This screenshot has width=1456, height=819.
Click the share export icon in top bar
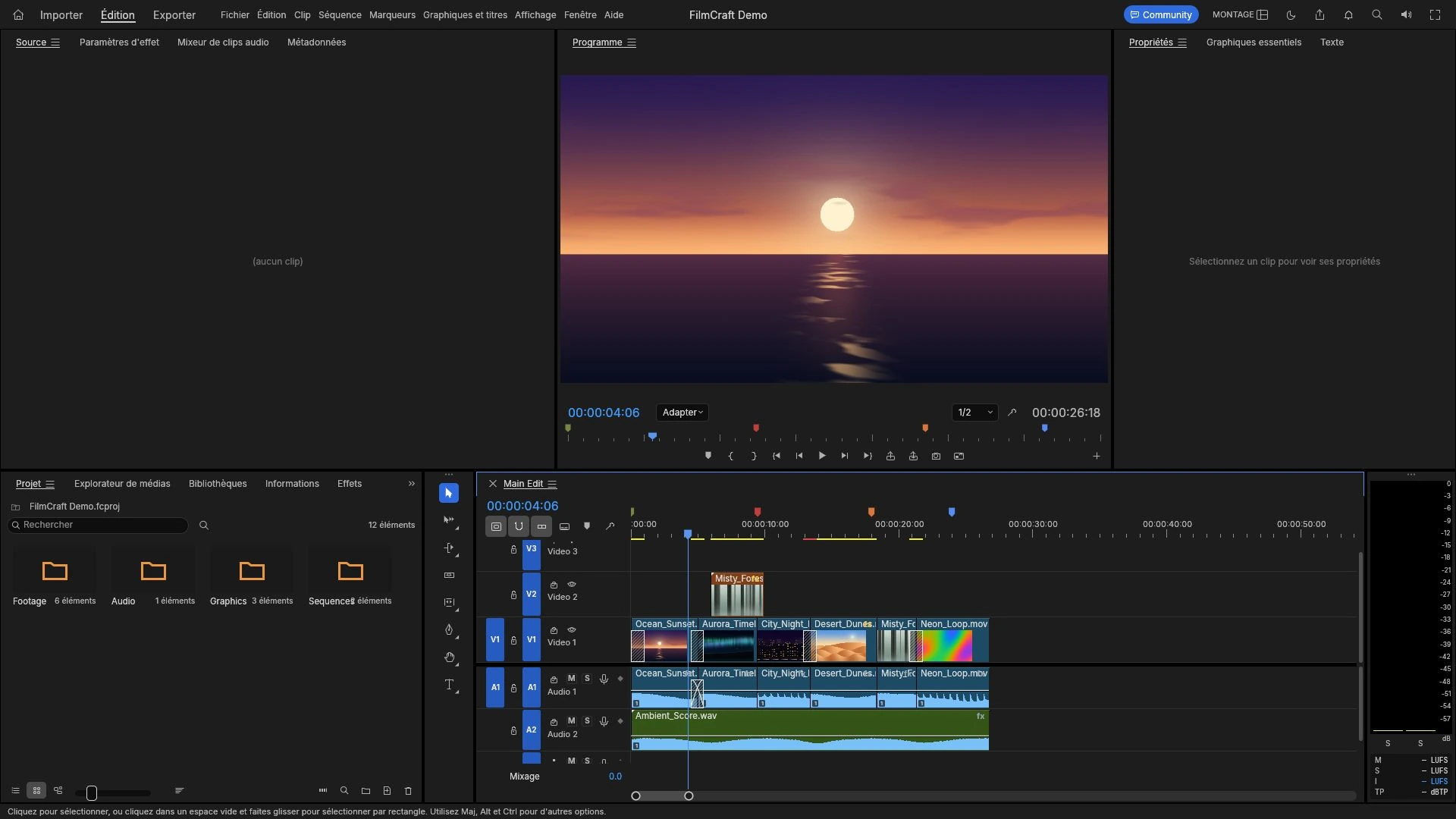[1319, 14]
